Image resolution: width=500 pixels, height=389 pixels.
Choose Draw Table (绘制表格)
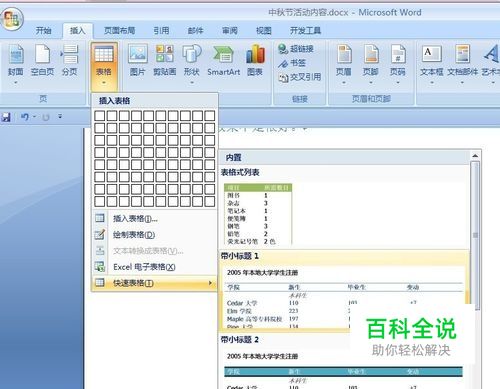(x=154, y=235)
